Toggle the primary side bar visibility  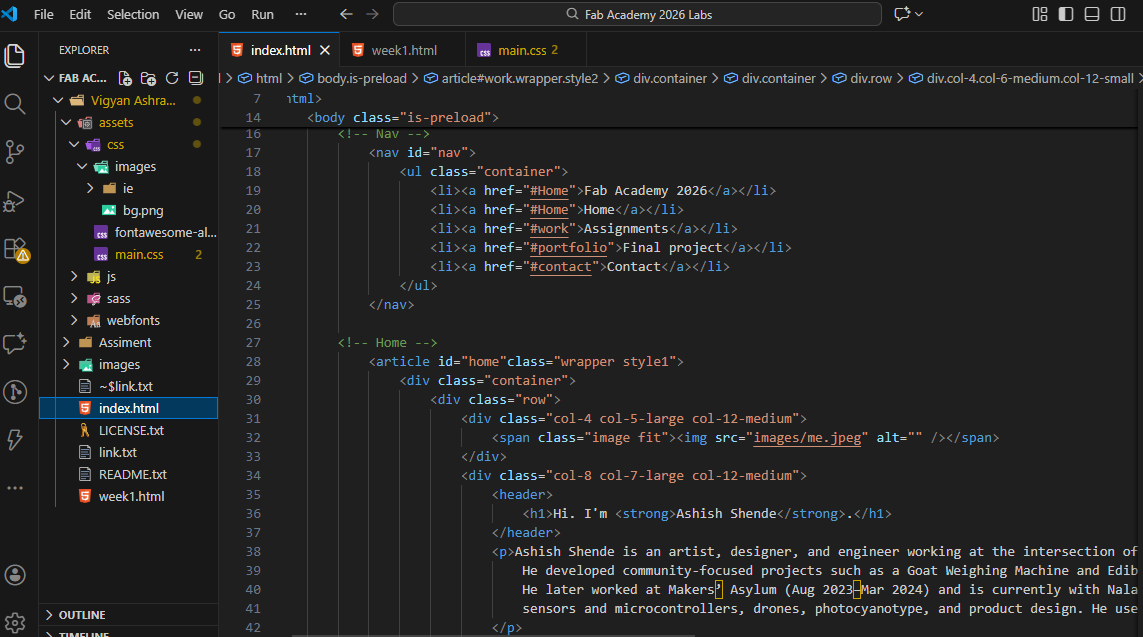point(1067,14)
